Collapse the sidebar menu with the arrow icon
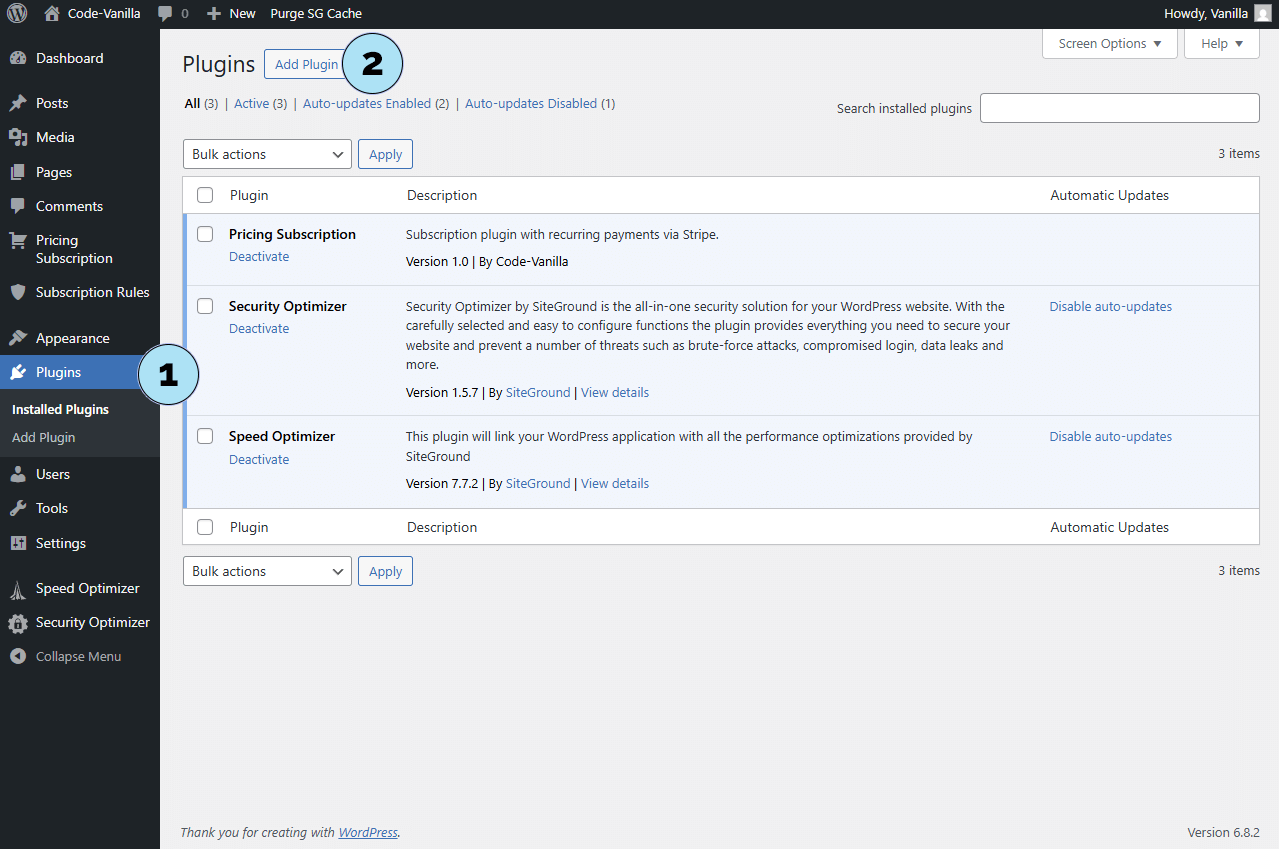This screenshot has height=849, width=1279. pos(18,657)
